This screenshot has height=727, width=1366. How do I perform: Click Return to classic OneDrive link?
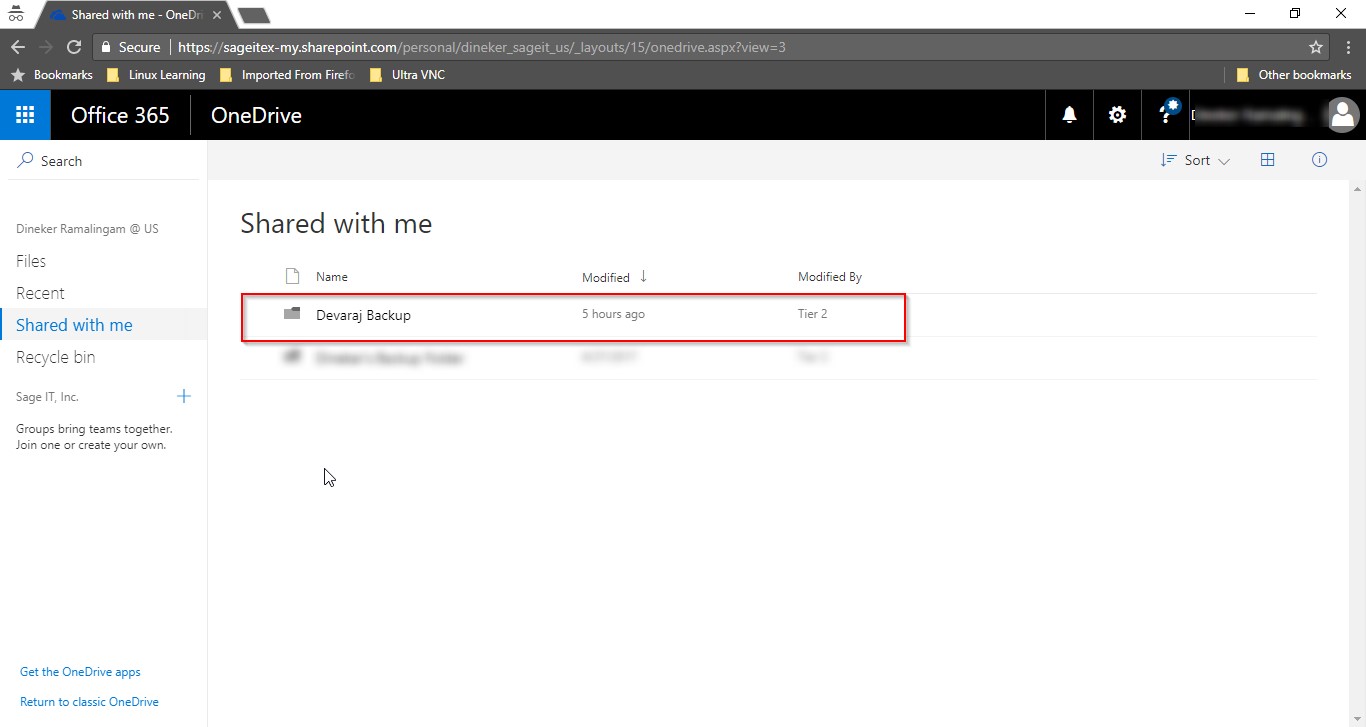coord(89,702)
